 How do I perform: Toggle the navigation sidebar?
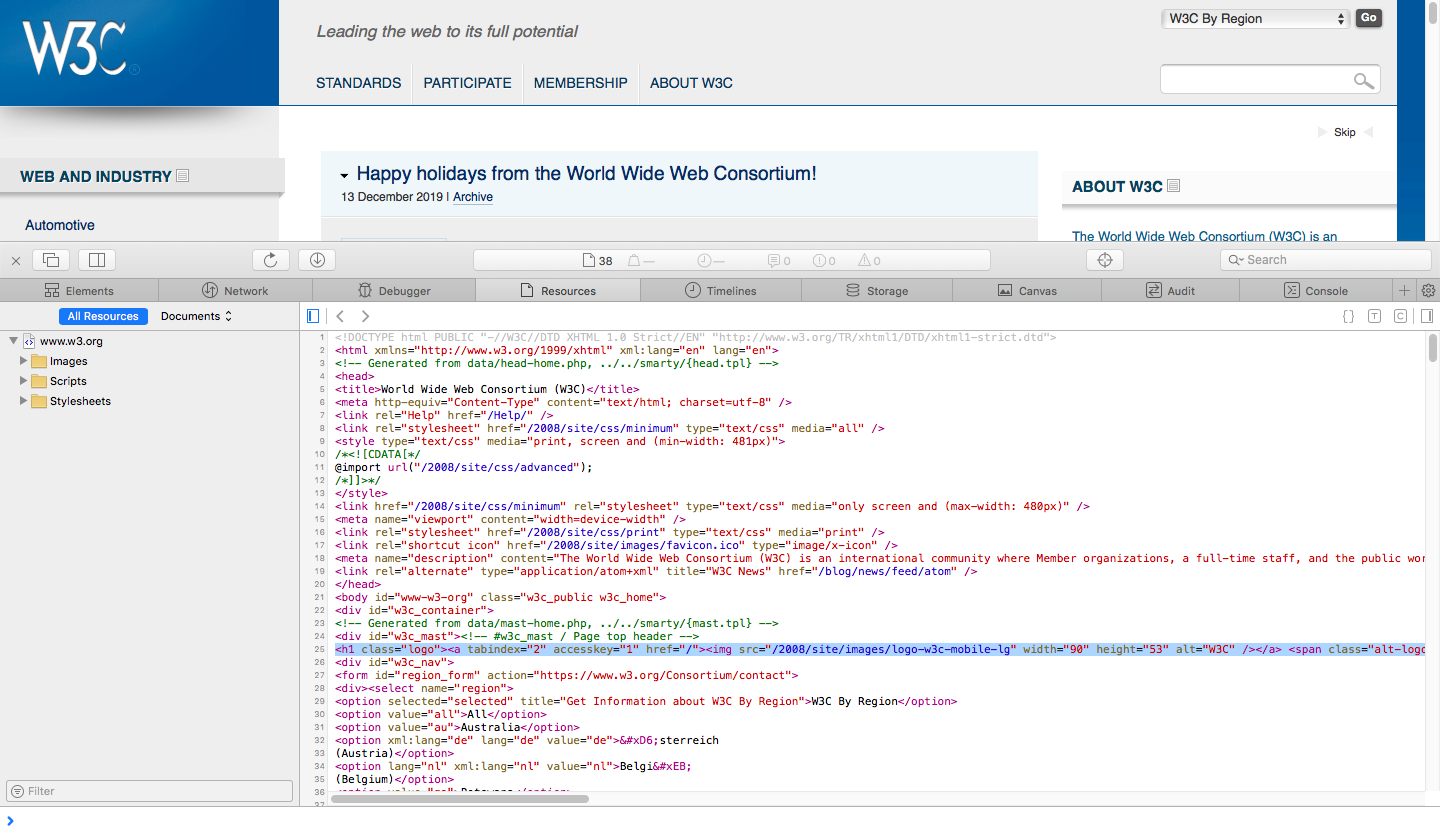313,316
